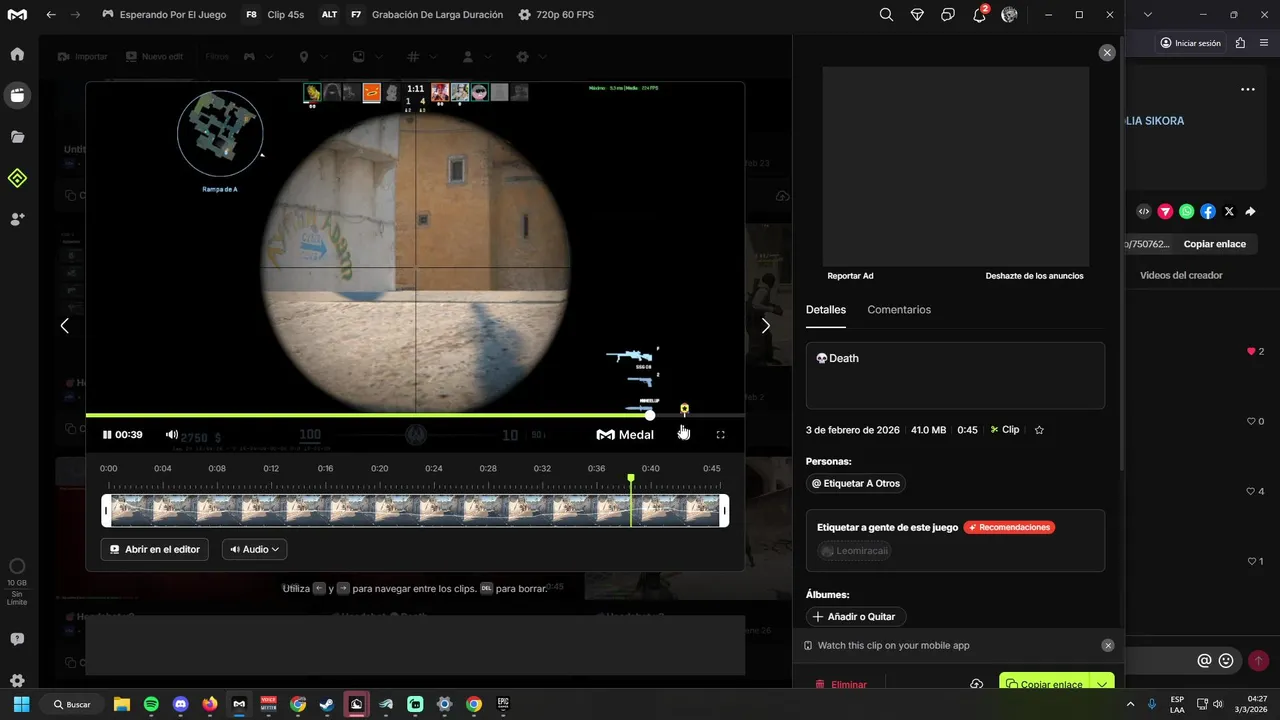Open the browser tab list chevron
1280x720 pixels.
(1148, 14)
